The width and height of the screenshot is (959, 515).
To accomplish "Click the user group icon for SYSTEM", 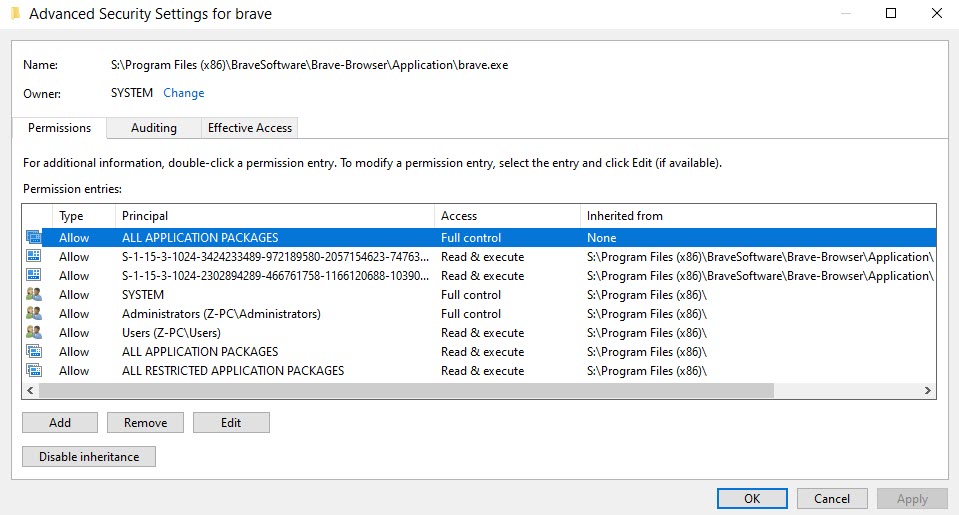I will pos(34,294).
